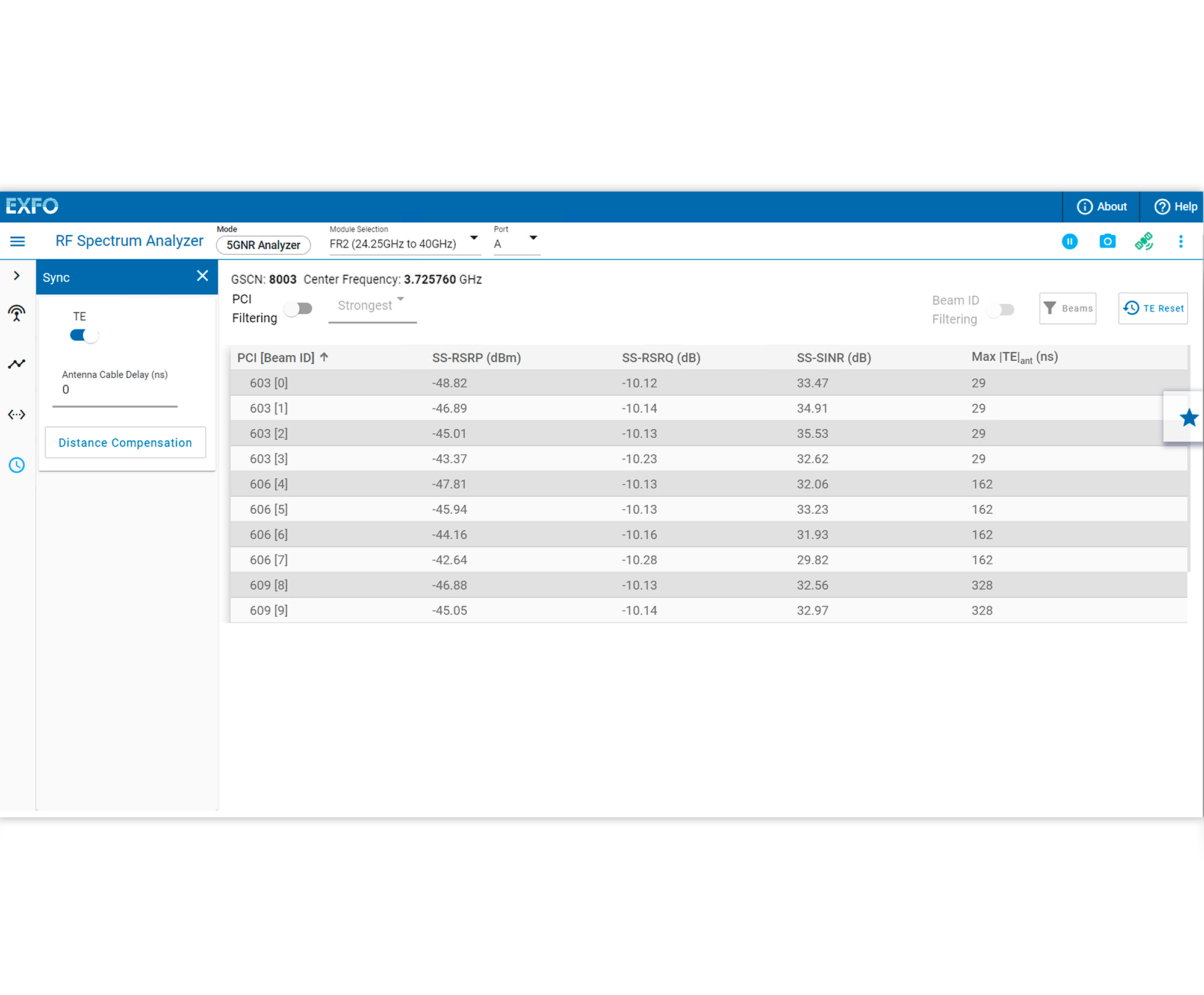This screenshot has width=1204, height=995.
Task: Enable the Beam ID Filtering toggle
Action: pyautogui.click(x=1001, y=310)
